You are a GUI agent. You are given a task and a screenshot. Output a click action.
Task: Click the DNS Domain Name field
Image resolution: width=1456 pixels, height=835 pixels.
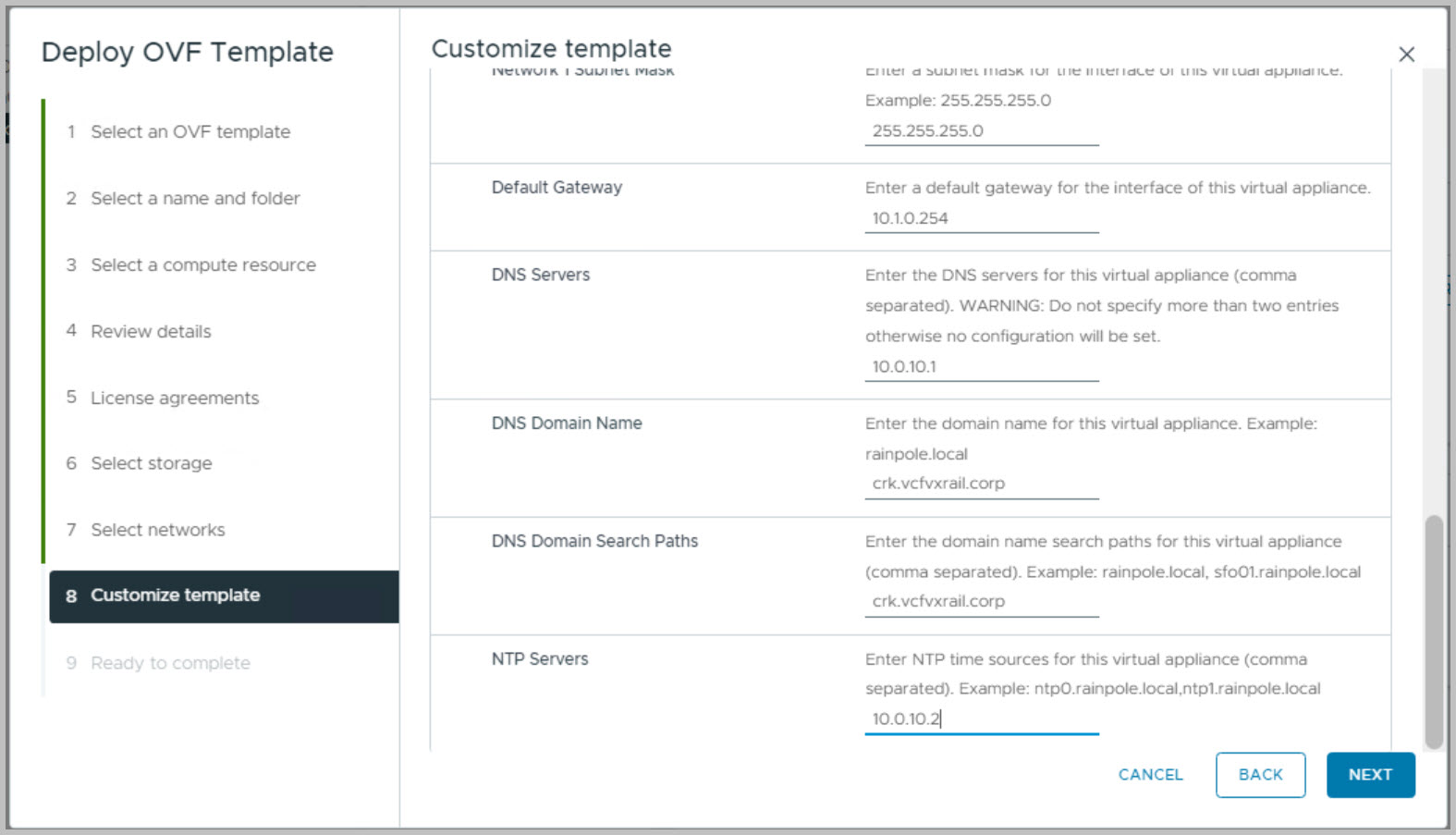click(981, 484)
